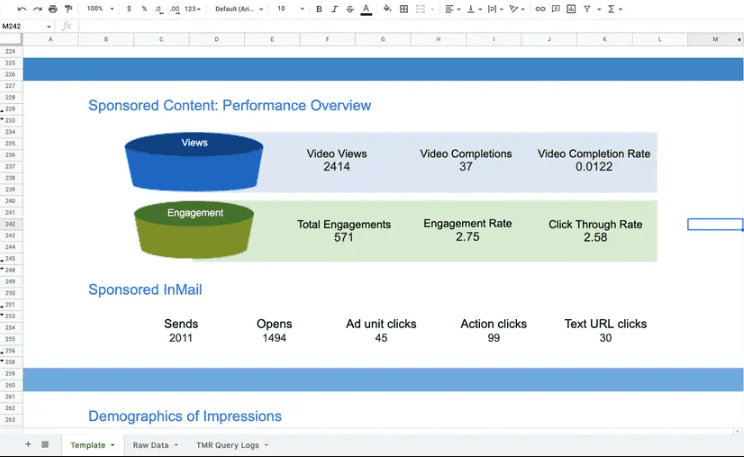Open text rotation dropdown
Screen dimensions: 744x457
517,9
